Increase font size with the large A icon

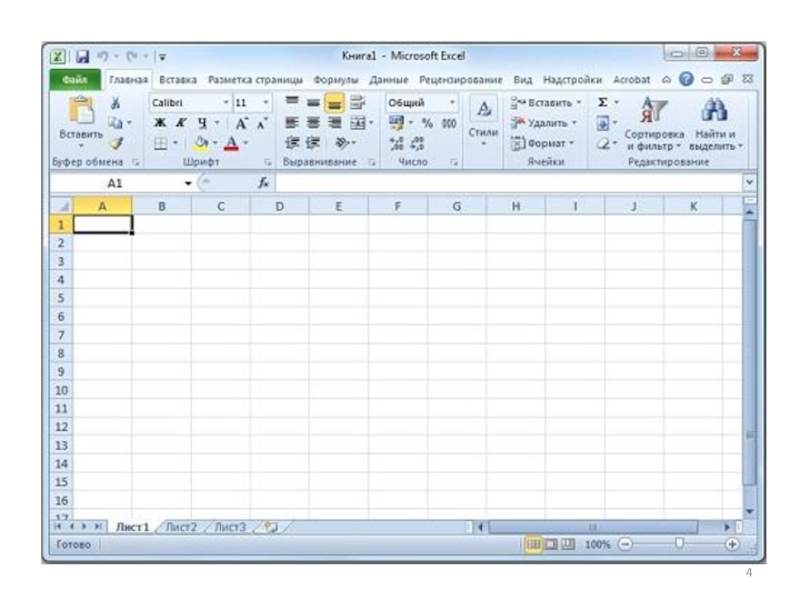(241, 123)
